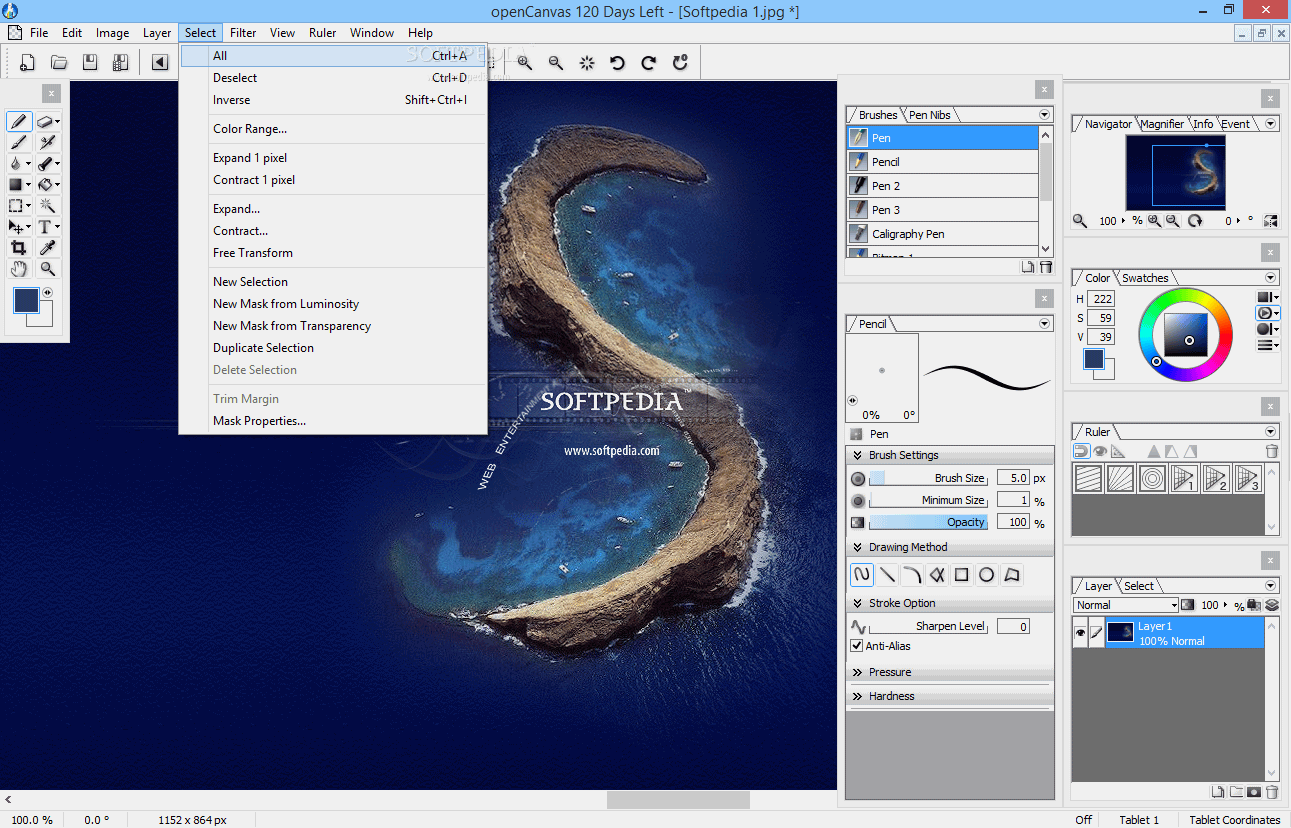This screenshot has width=1291, height=828.
Task: Open the layer blend mode Normal dropdown
Action: (x=1127, y=605)
